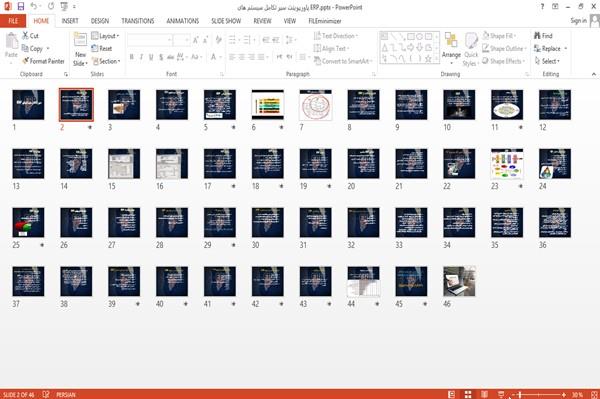Toggle Strikethrough formatting
The height and width of the screenshot is (399, 600).
(171, 57)
